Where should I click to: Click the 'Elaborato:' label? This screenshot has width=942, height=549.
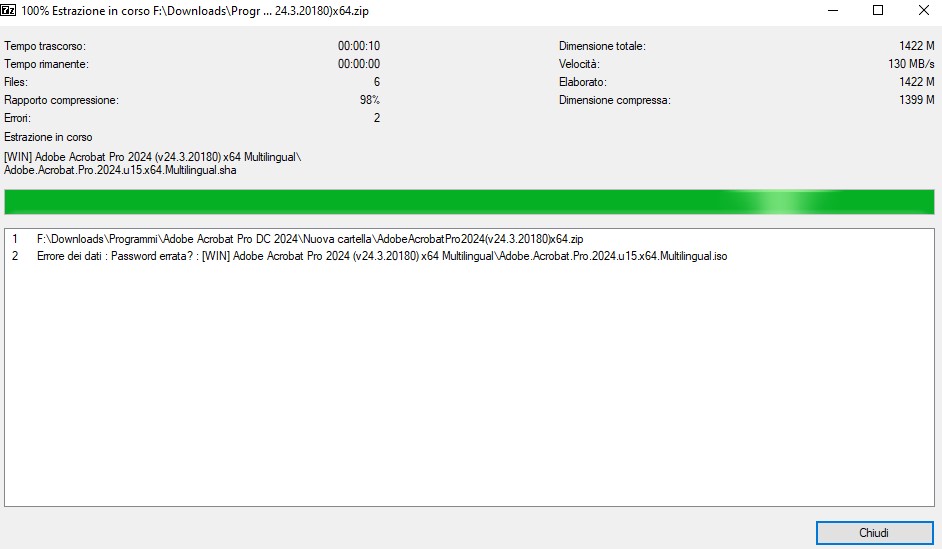[x=583, y=82]
